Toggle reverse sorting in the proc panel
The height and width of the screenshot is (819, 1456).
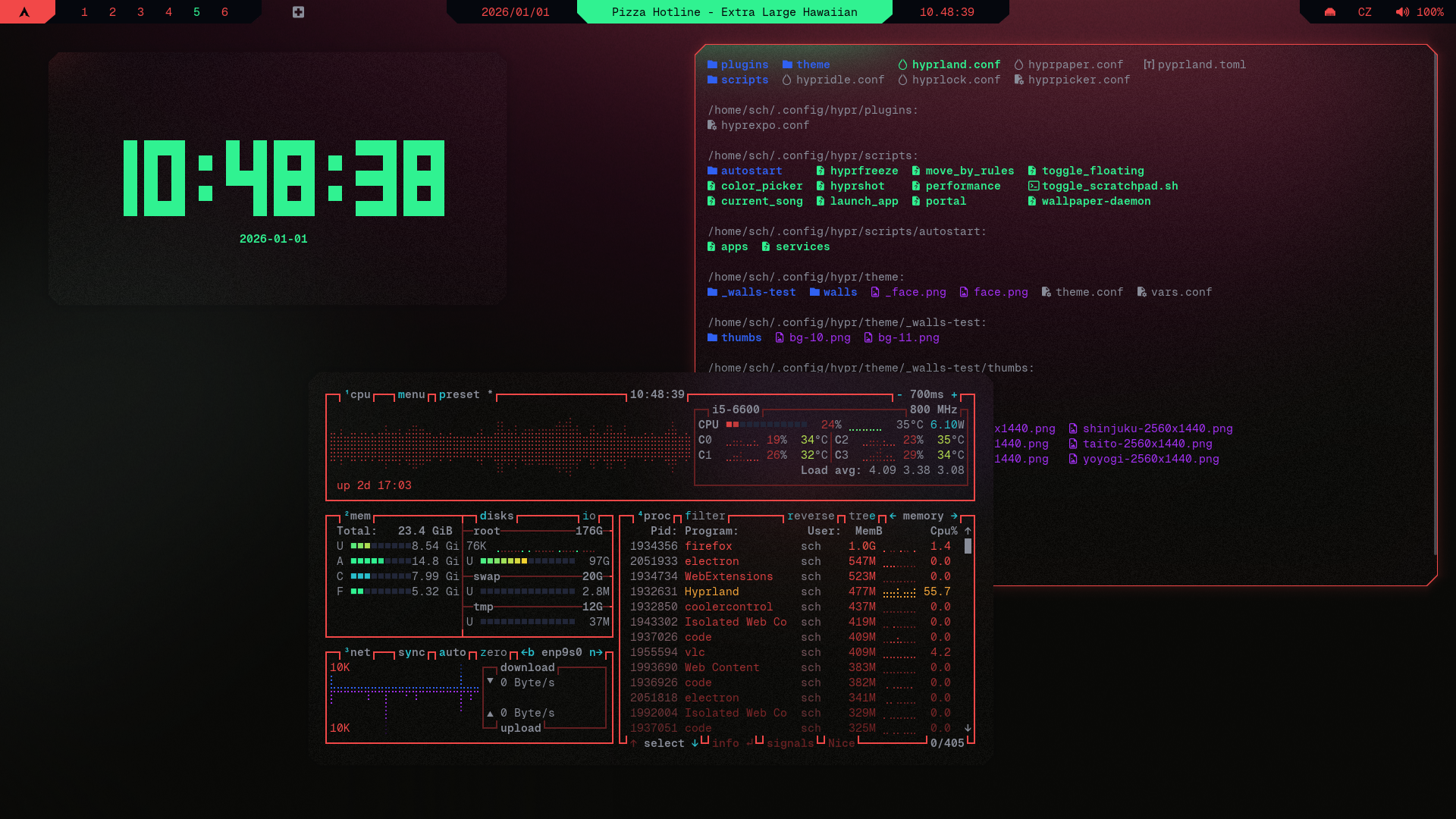pos(810,516)
